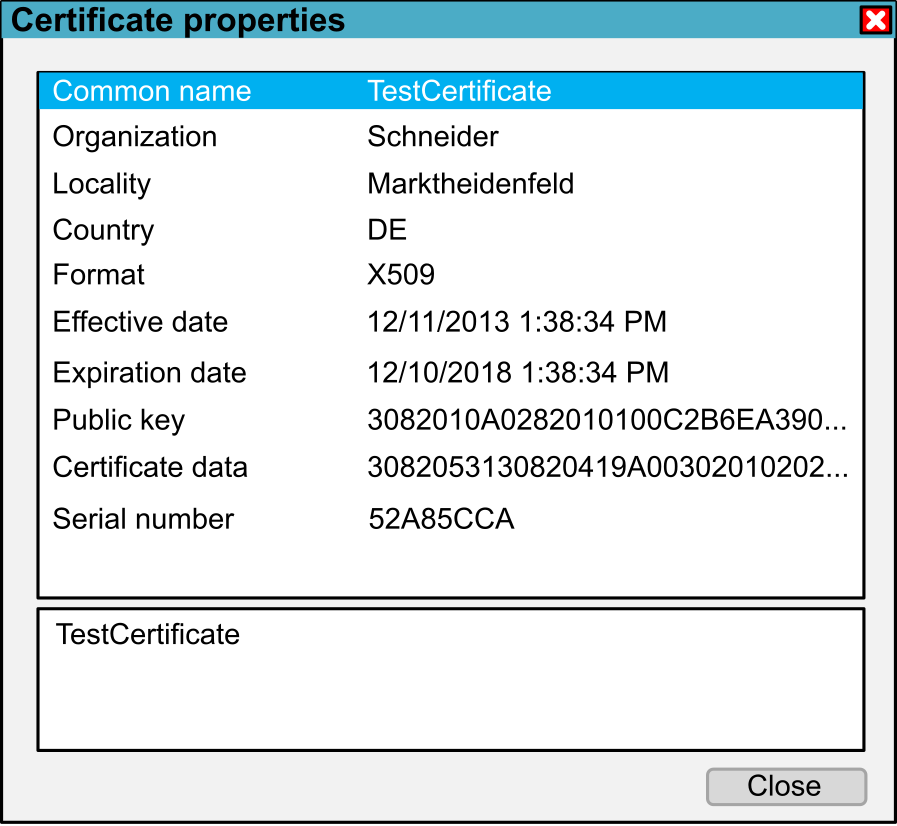Click the public key hex value
The image size is (897, 826).
point(607,420)
